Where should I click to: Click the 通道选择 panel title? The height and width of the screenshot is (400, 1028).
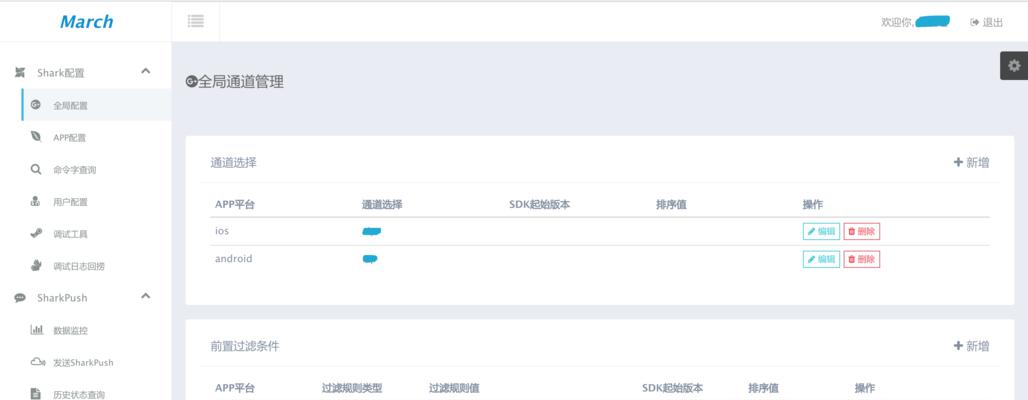coord(233,163)
